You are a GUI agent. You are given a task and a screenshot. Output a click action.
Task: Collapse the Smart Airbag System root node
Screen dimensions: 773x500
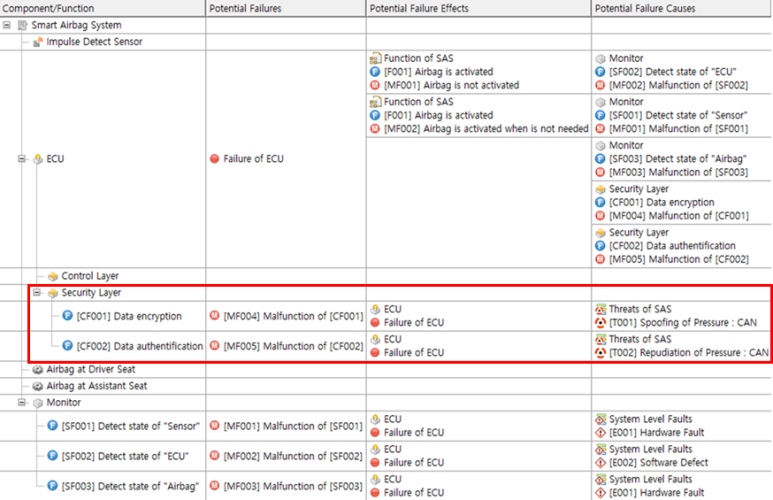pos(8,23)
